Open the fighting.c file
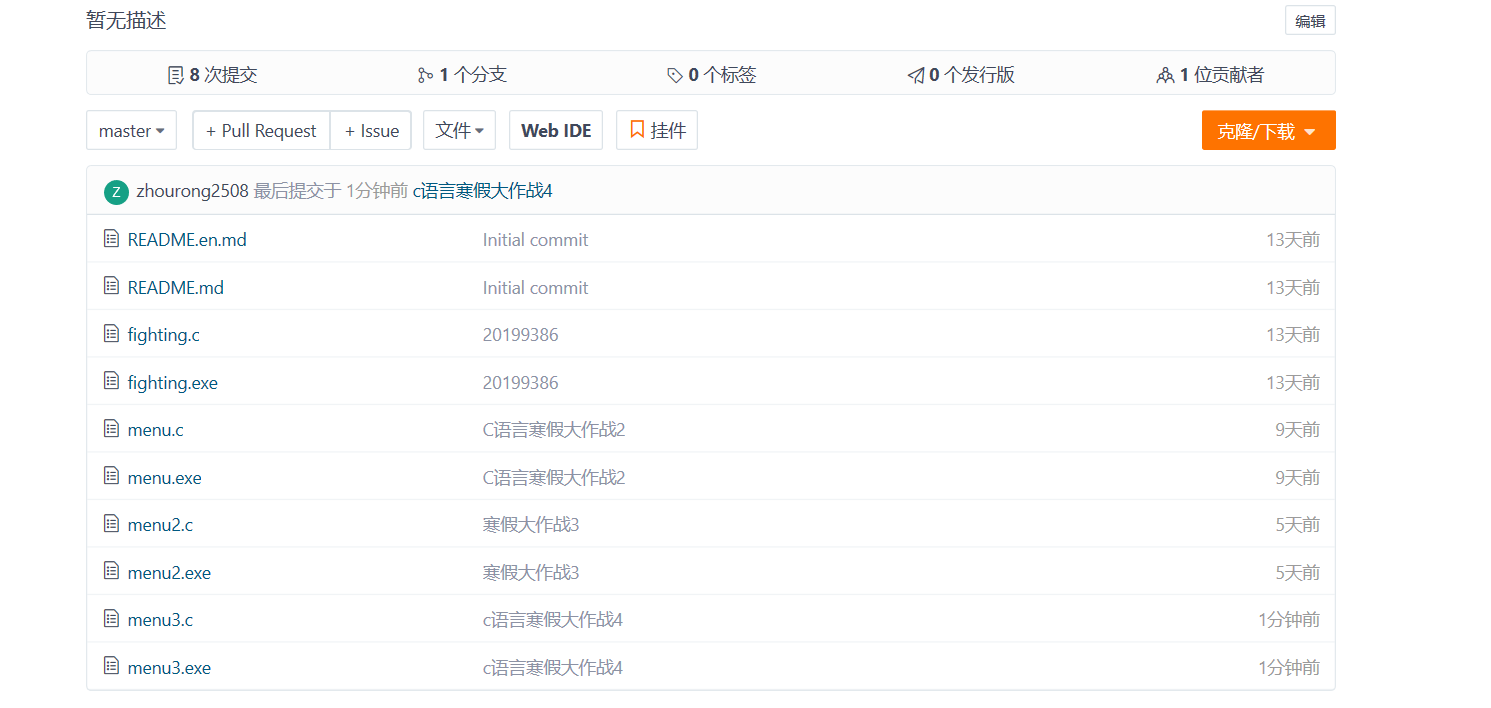The width and height of the screenshot is (1491, 708). click(x=164, y=335)
